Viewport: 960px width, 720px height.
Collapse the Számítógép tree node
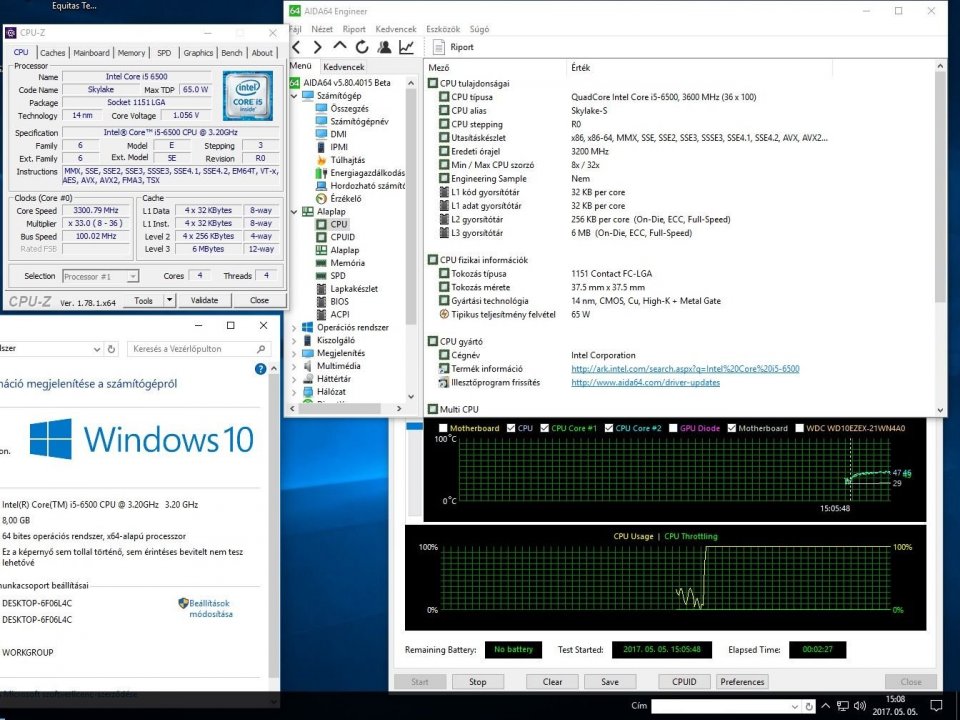pyautogui.click(x=294, y=96)
